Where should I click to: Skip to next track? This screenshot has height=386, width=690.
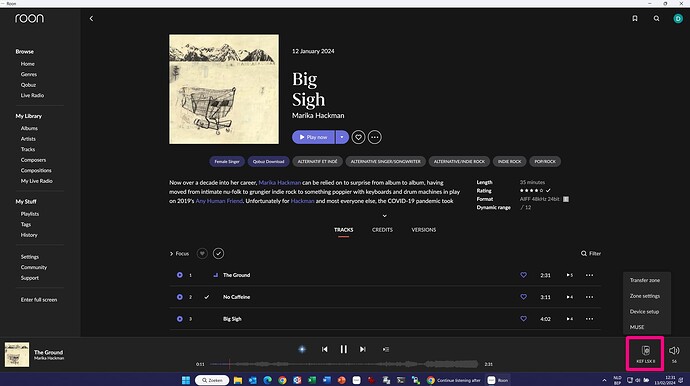(x=363, y=349)
